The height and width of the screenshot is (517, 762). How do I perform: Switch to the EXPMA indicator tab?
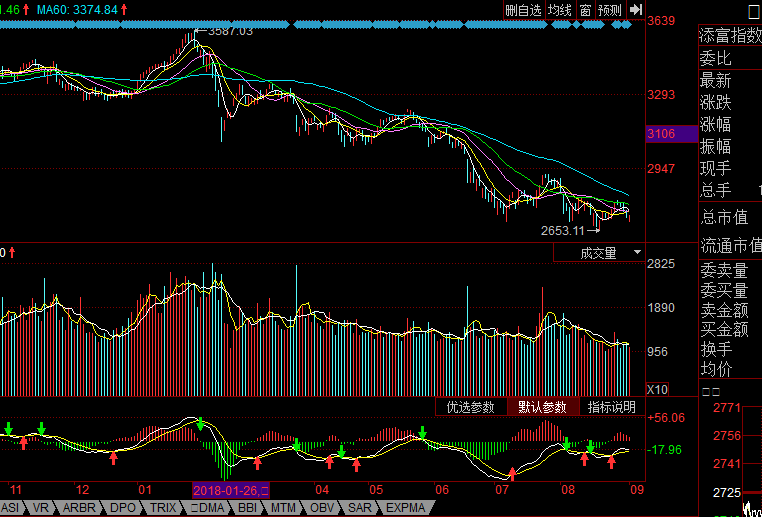tap(406, 508)
